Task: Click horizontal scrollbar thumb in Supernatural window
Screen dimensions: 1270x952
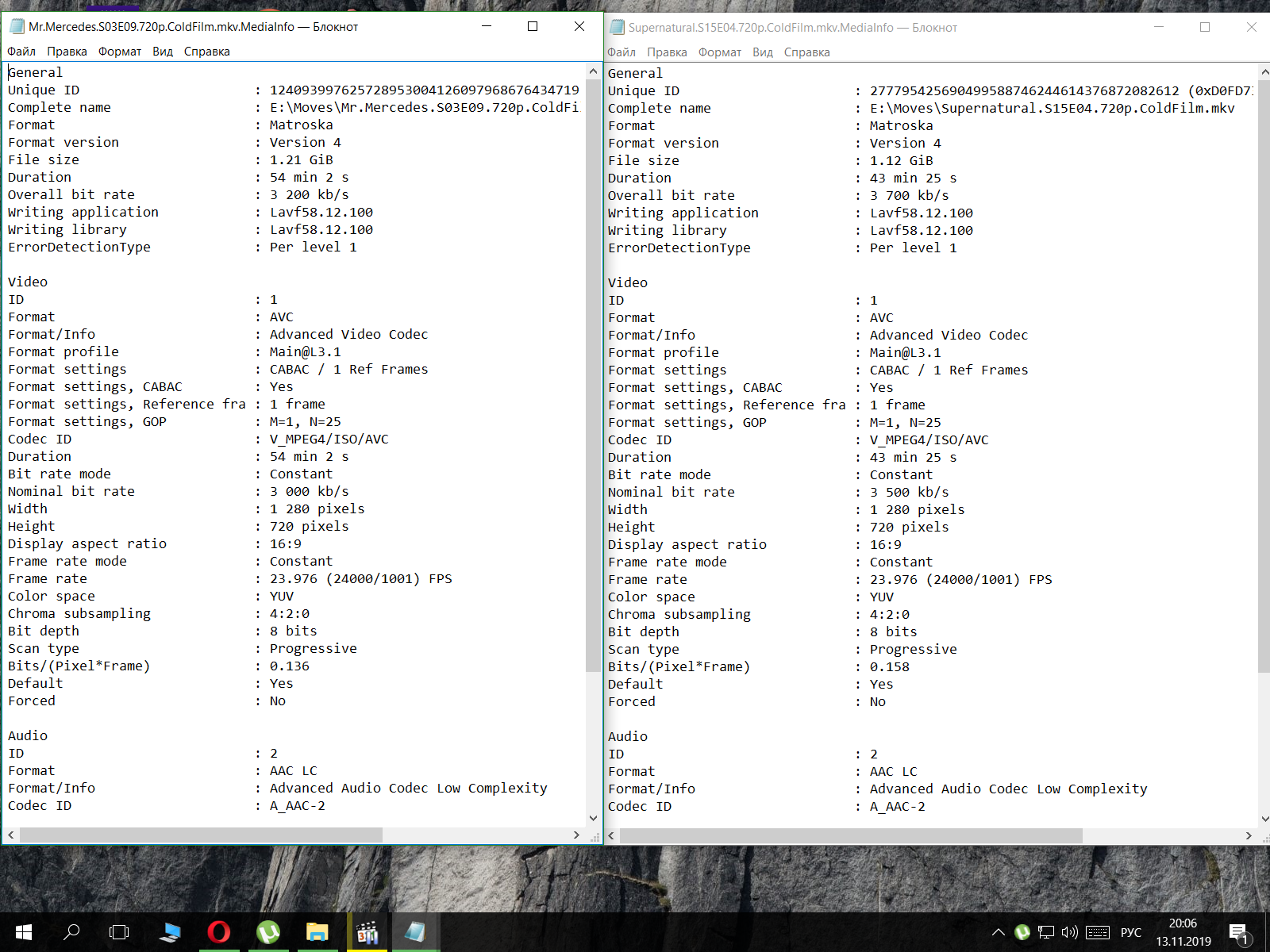Action: point(851,836)
